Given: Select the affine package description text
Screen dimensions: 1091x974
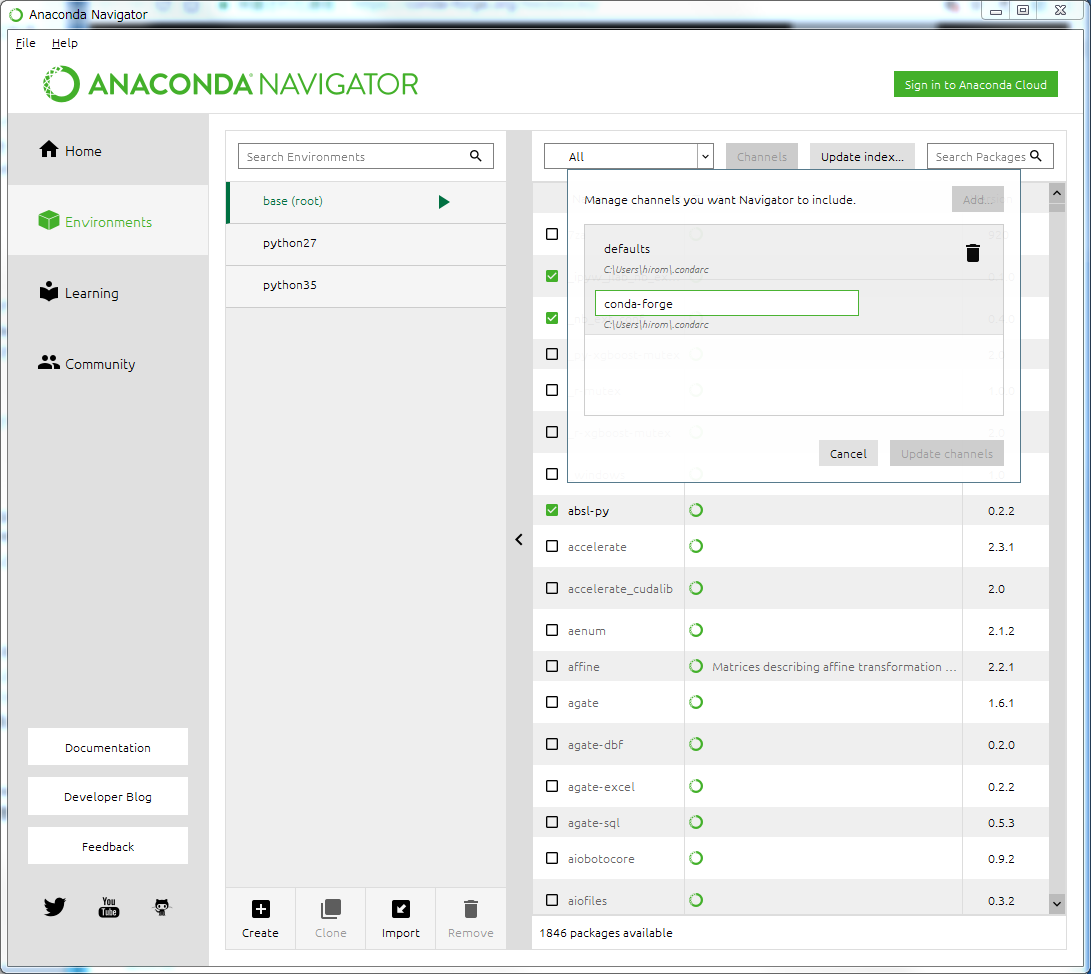Looking at the screenshot, I should click(x=834, y=666).
